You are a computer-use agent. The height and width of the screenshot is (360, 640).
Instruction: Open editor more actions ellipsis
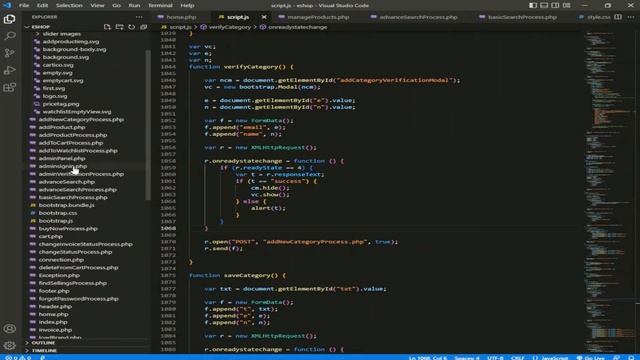click(631, 17)
